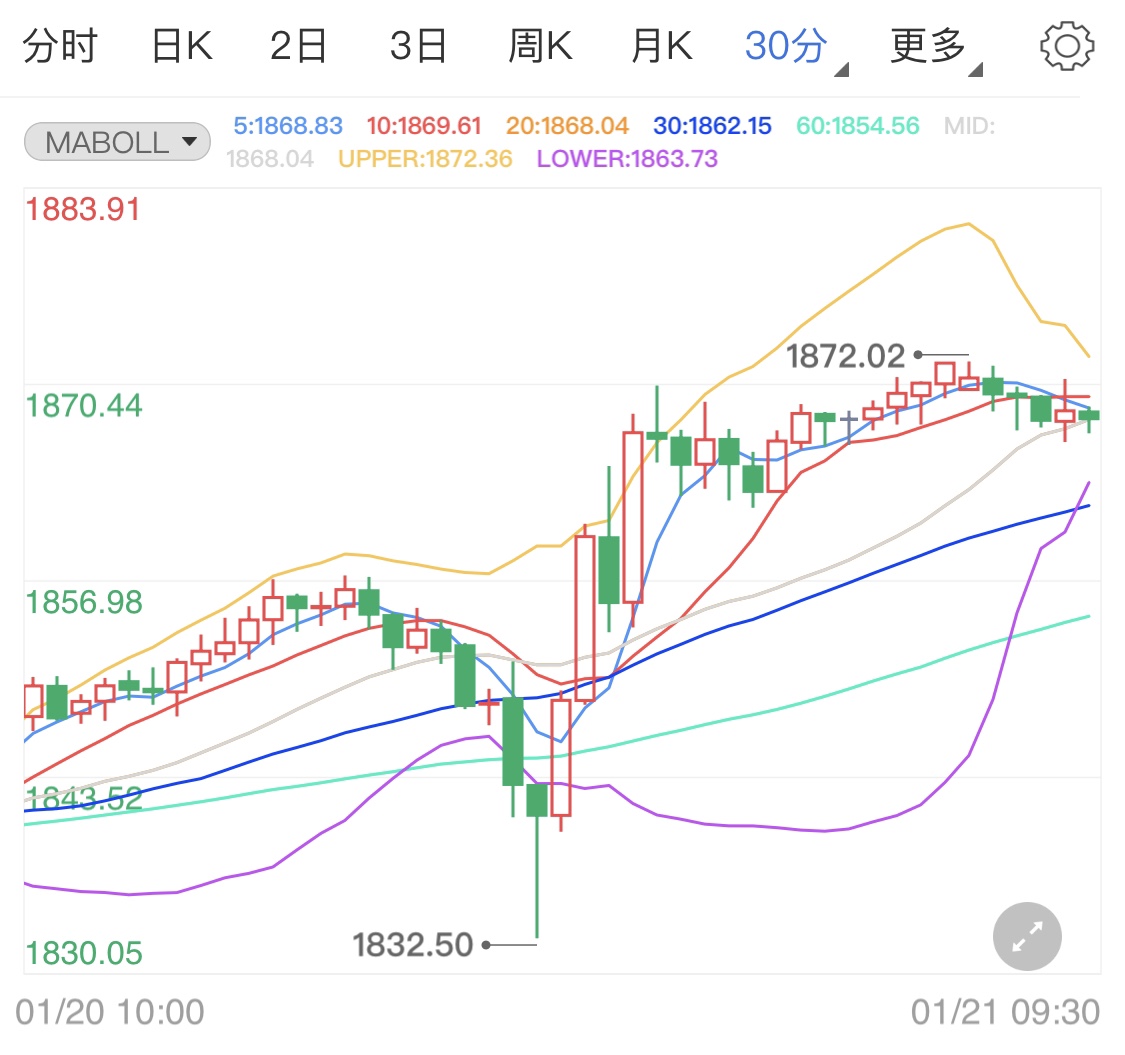Expand chart to fullscreen with arrows button
The height and width of the screenshot is (1055, 1125).
1027,937
